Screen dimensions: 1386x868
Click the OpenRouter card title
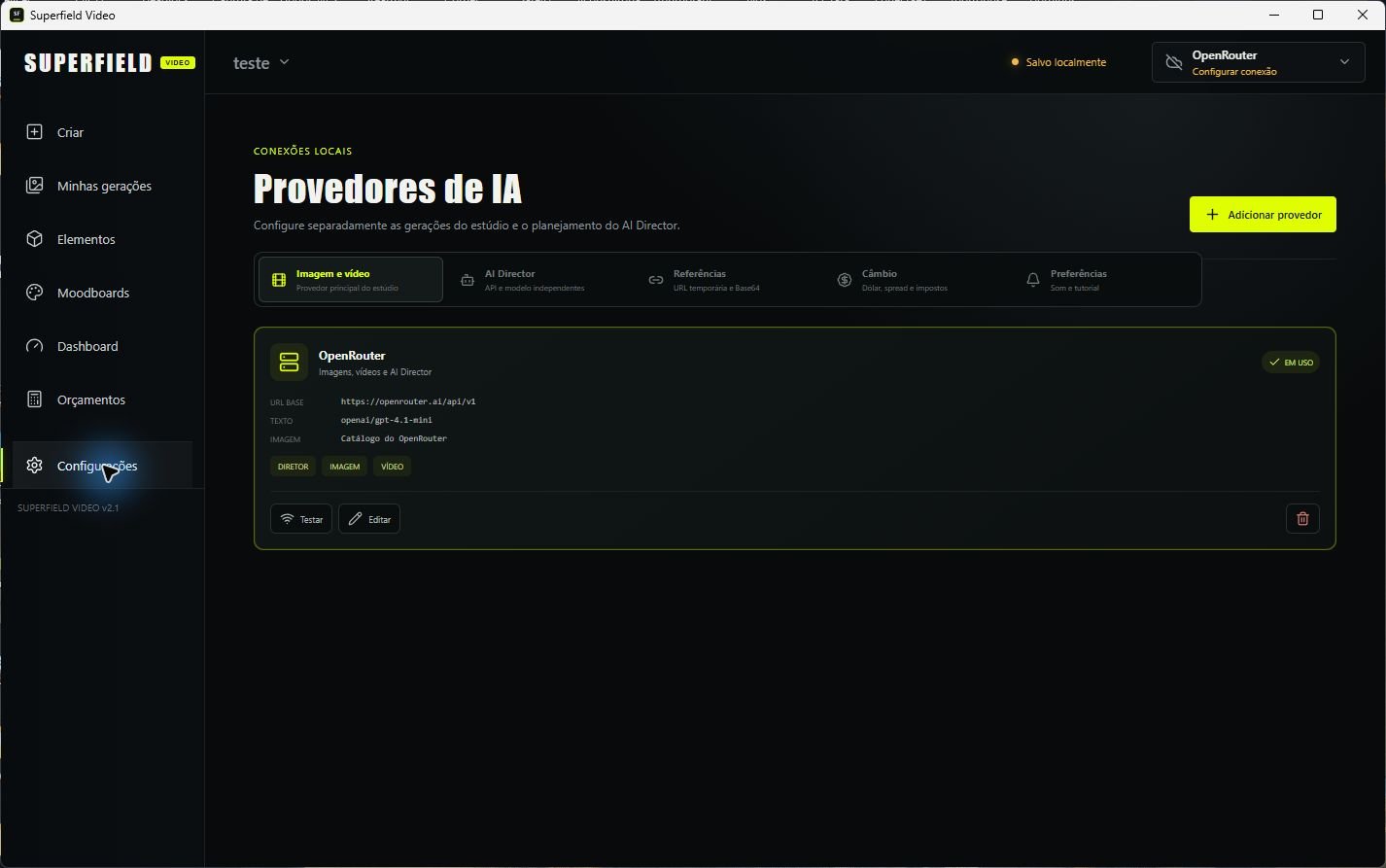tap(352, 356)
